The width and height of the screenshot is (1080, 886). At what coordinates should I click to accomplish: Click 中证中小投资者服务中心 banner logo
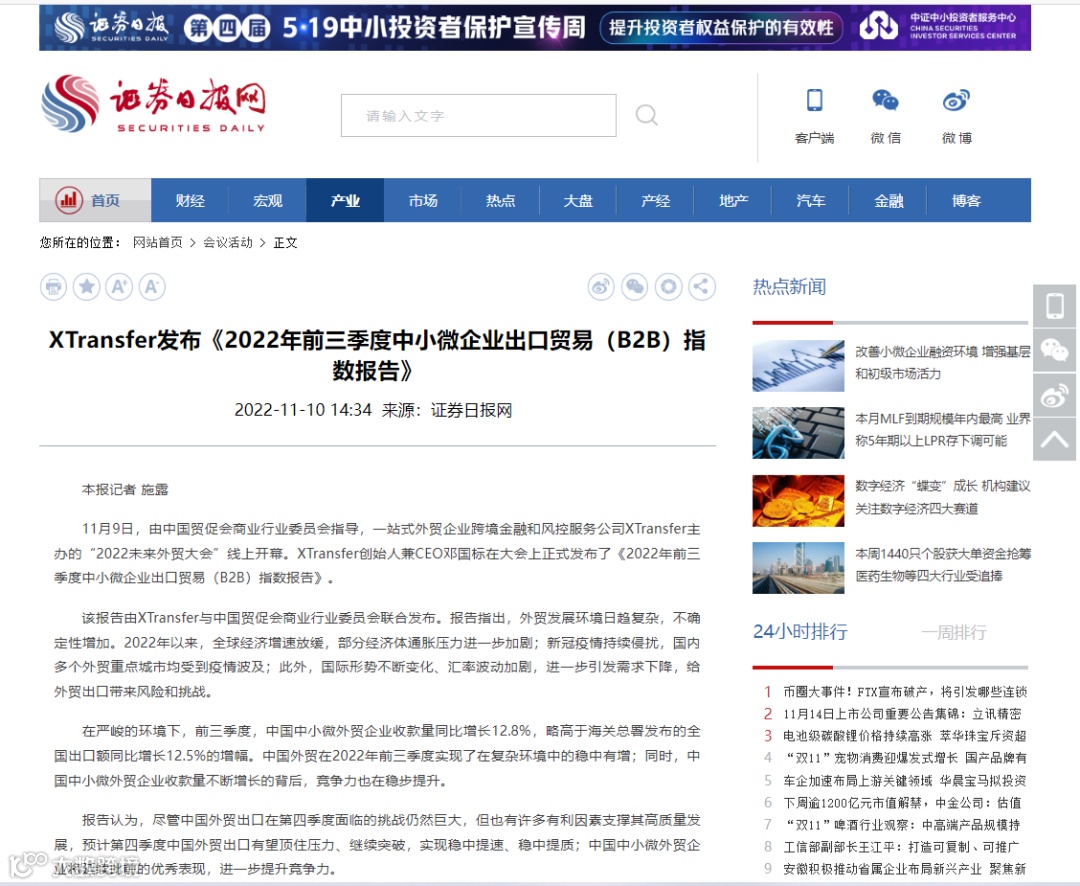(937, 26)
